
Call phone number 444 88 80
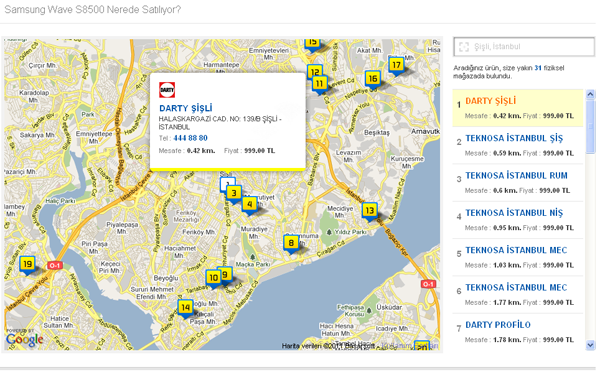click(190, 138)
